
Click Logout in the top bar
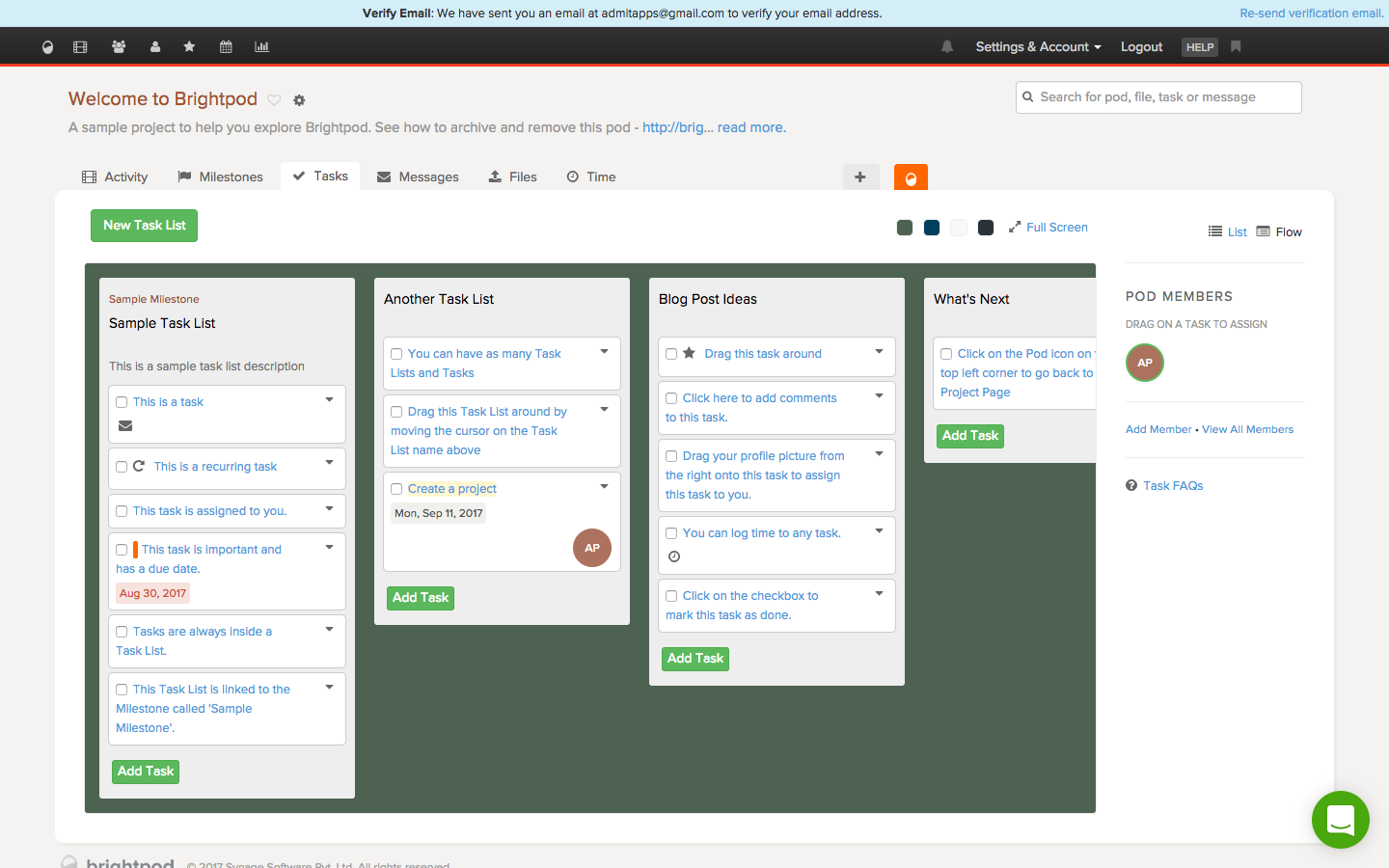pos(1141,47)
